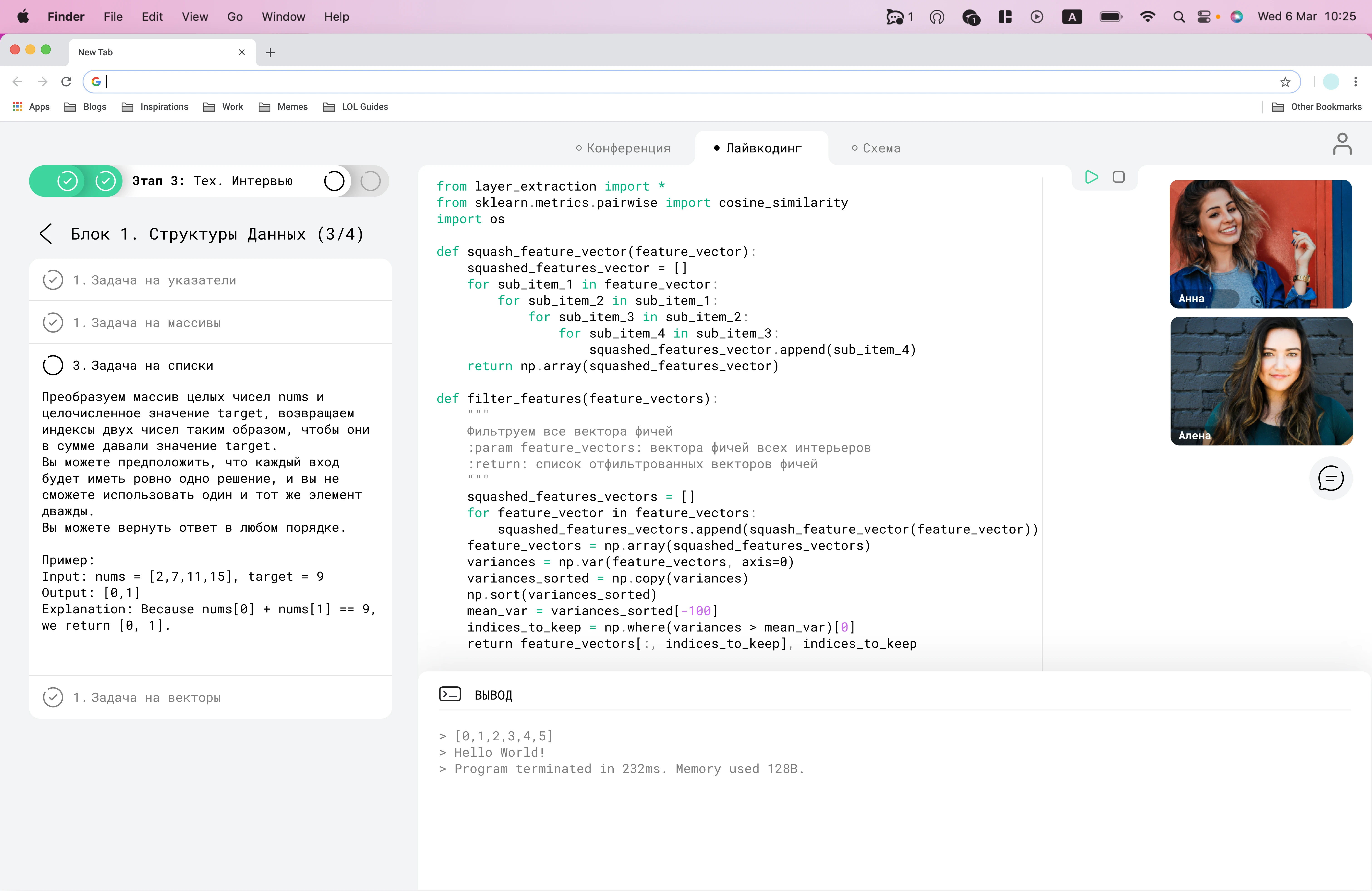Open the LOL Guides bookmark folder
This screenshot has width=1372, height=891.
pyautogui.click(x=356, y=107)
